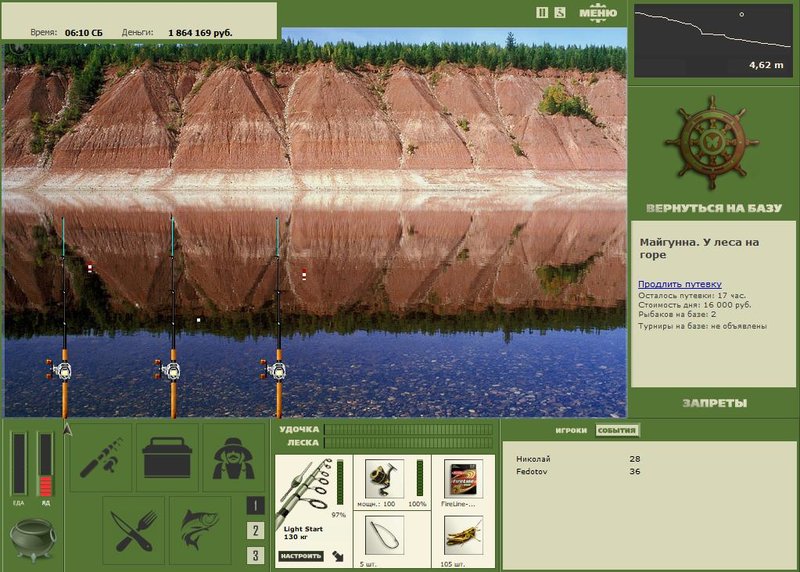Open the fish catch icon

(x=200, y=530)
